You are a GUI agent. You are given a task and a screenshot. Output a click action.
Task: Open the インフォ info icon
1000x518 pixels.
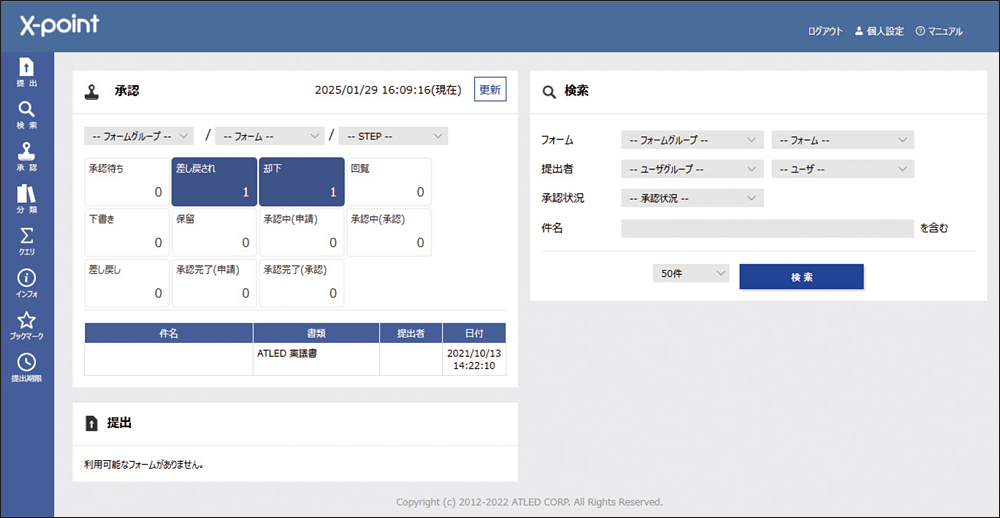[x=27, y=283]
